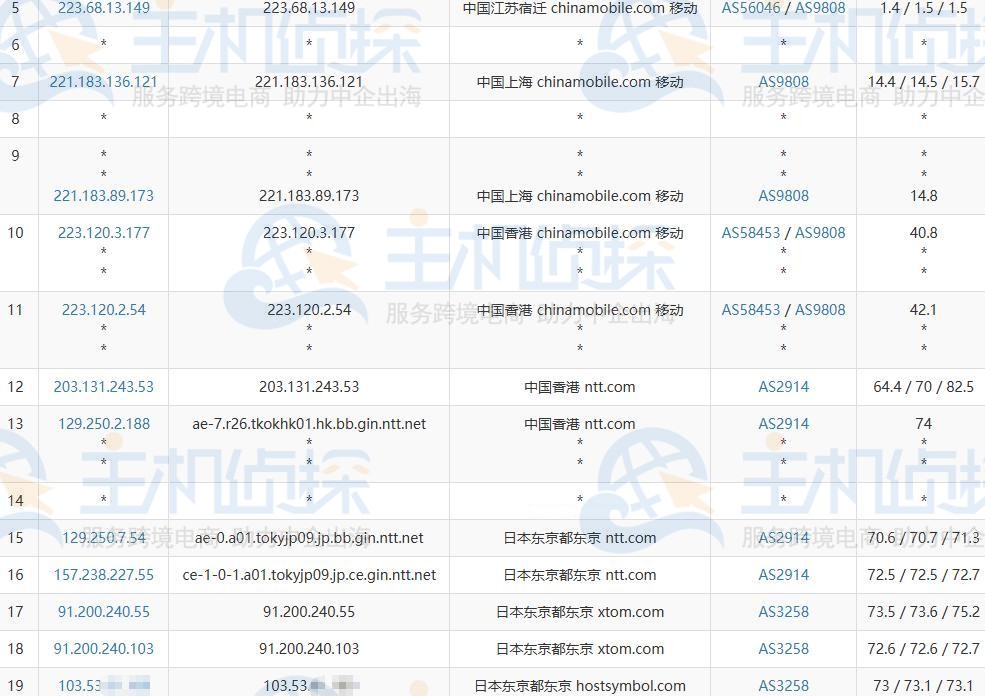Click AS58453 link on hop 10
This screenshot has height=696, width=985.
[752, 232]
